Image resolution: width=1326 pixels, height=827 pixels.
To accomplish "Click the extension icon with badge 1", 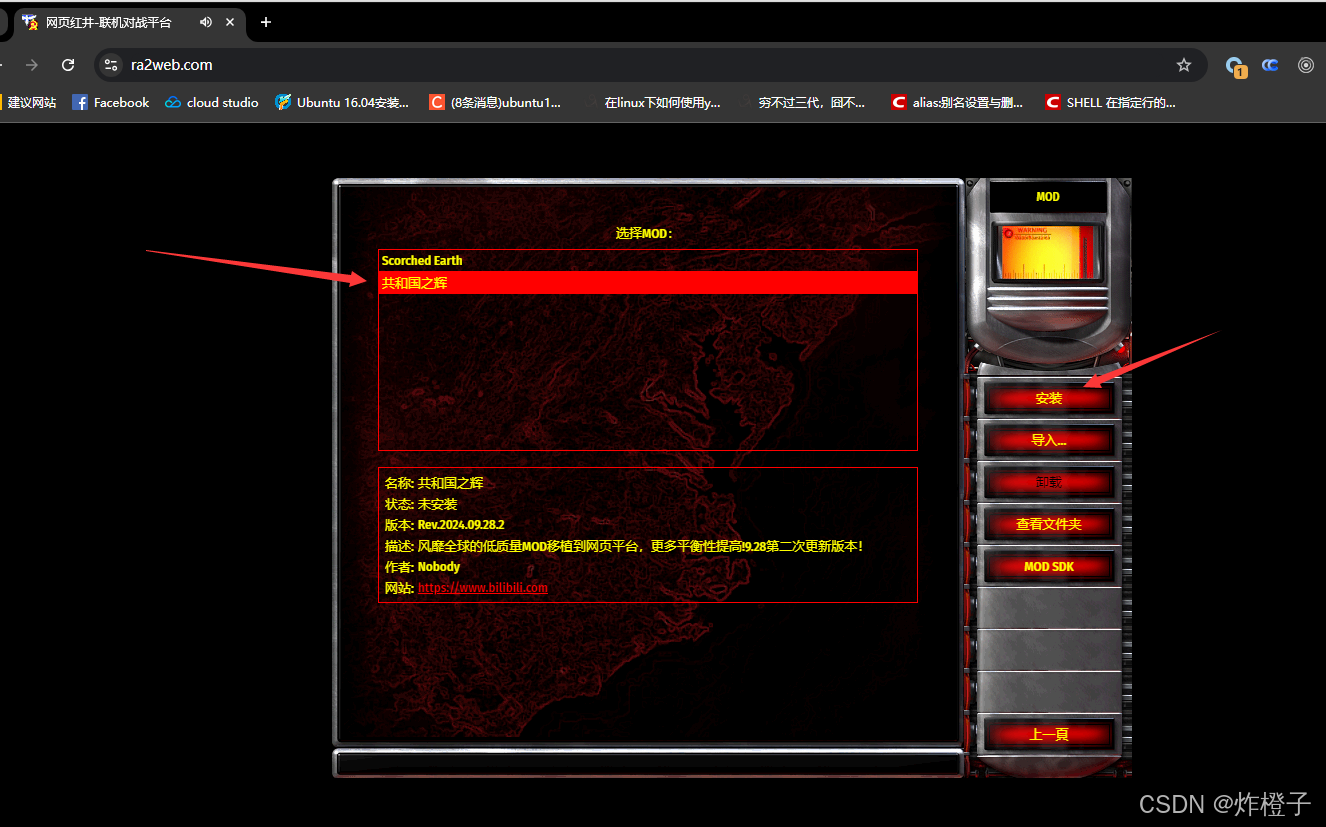I will click(1236, 66).
